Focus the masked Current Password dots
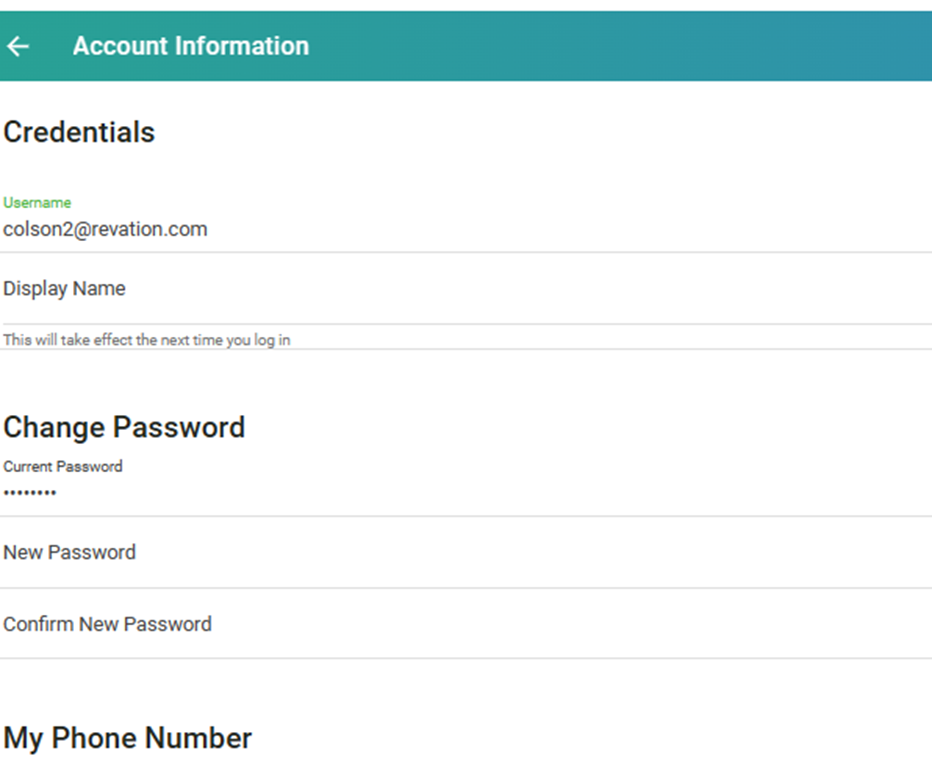This screenshot has height=766, width=932. point(30,493)
